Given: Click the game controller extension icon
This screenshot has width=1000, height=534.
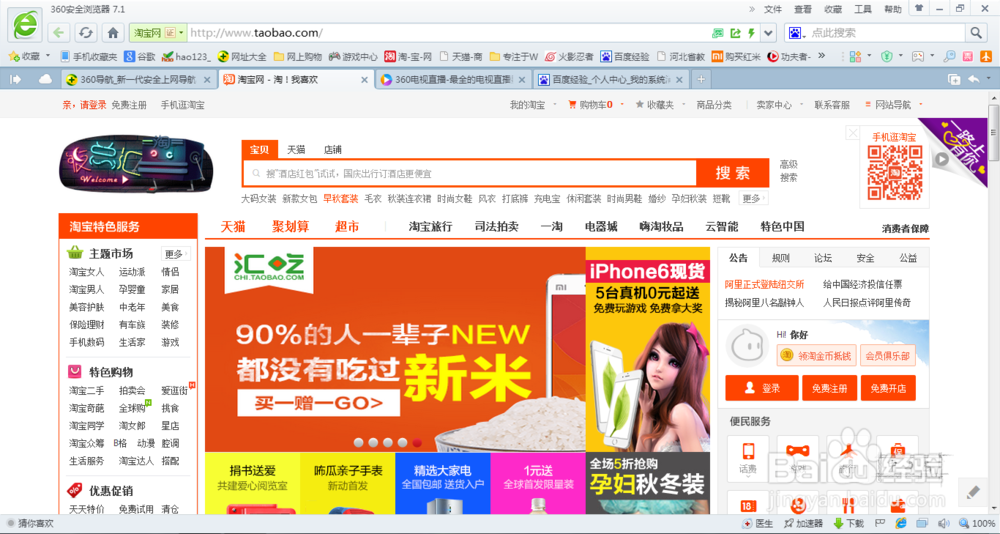Looking at the screenshot, I should pos(918,56).
